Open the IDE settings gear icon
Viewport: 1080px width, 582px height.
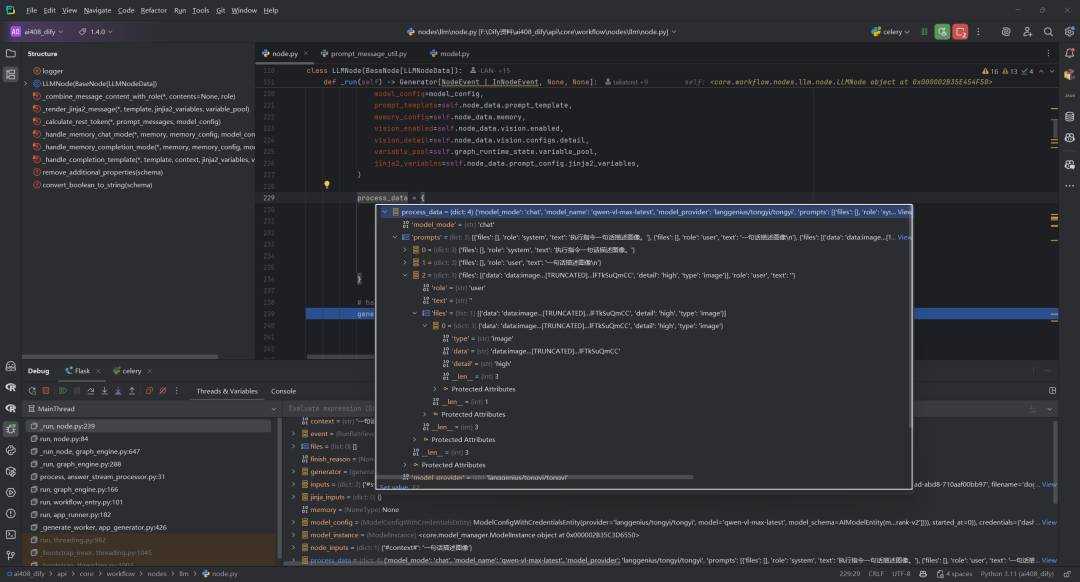[1069, 32]
